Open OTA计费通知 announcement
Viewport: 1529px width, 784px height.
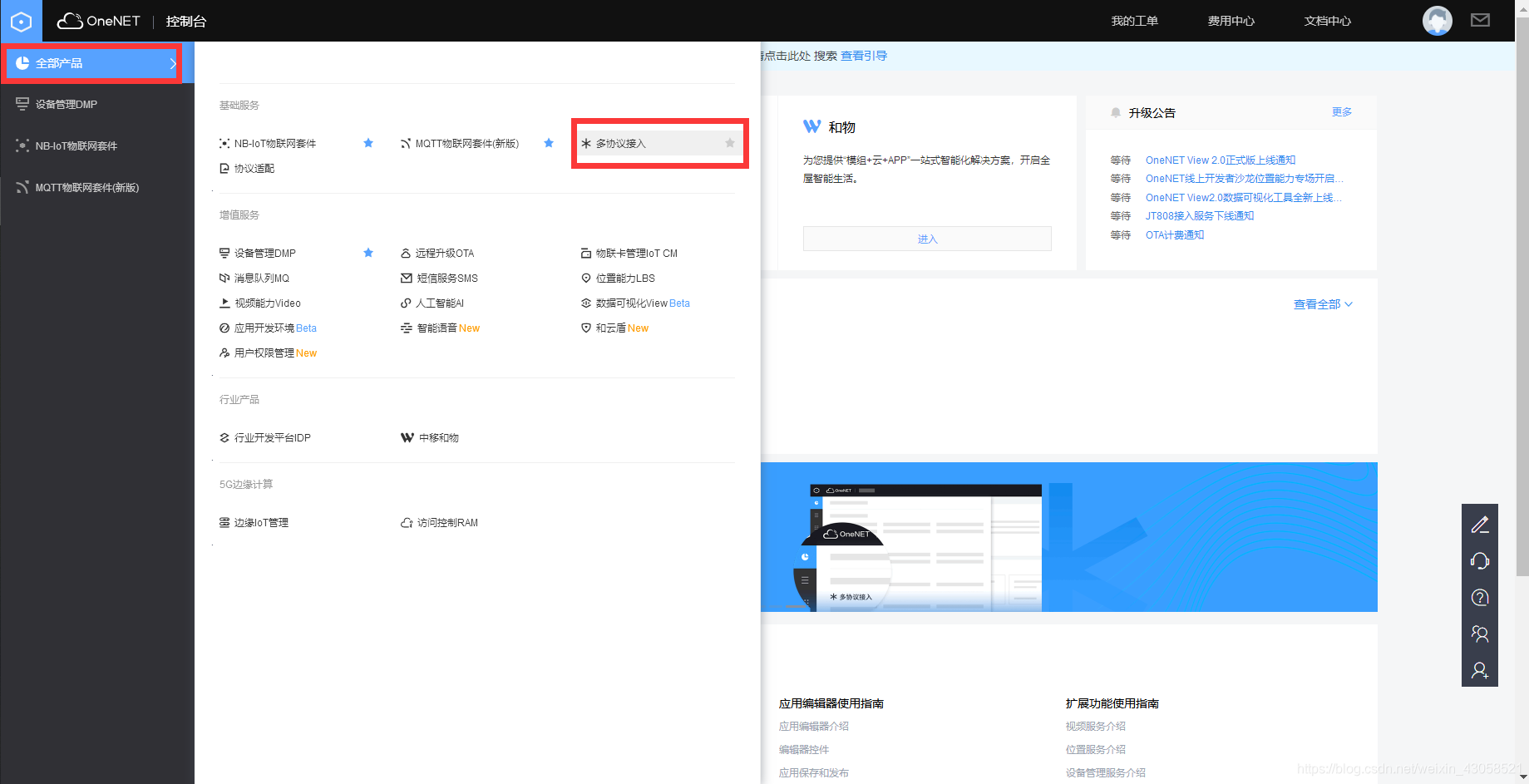[1175, 235]
